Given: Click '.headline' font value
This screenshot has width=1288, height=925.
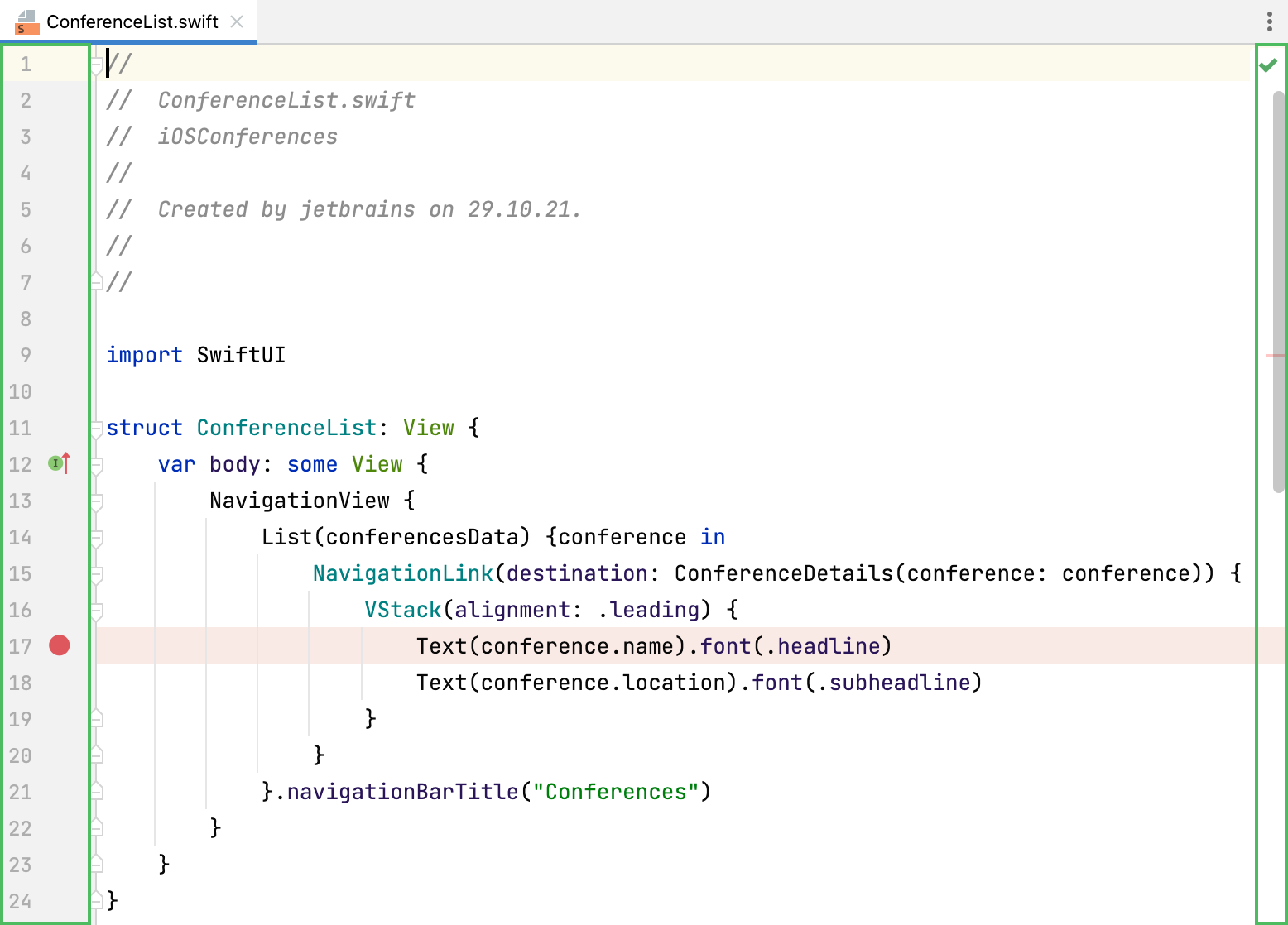Looking at the screenshot, I should click(823, 646).
